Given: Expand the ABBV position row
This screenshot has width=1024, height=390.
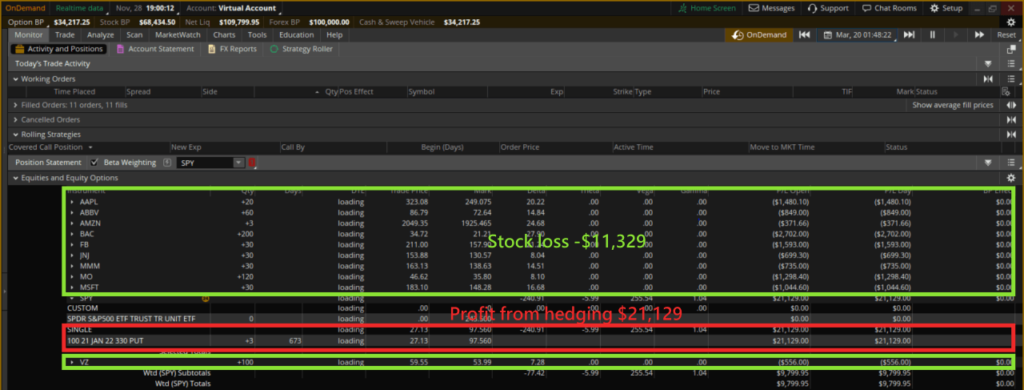Looking at the screenshot, I should pyautogui.click(x=72, y=212).
